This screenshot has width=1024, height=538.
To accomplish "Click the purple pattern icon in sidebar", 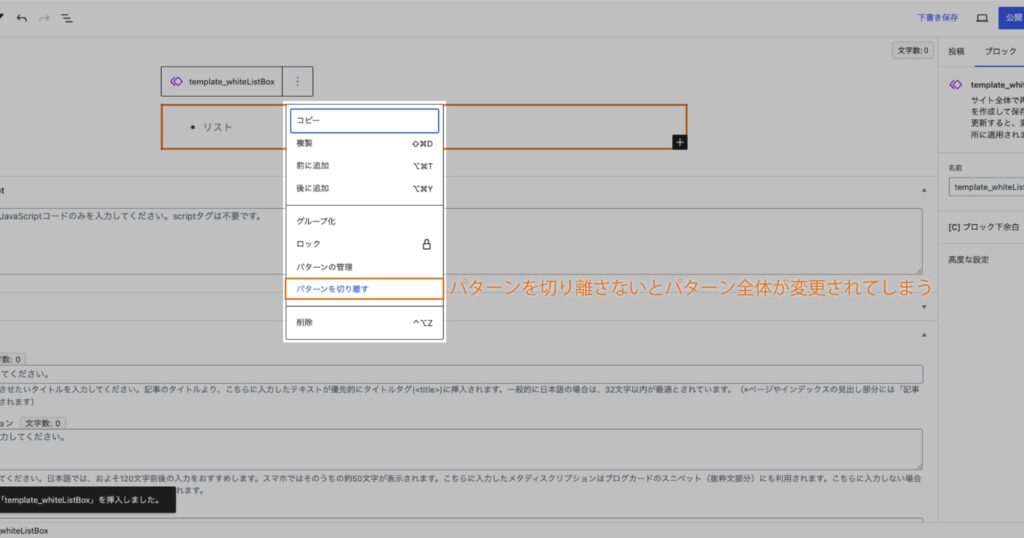I will (956, 85).
